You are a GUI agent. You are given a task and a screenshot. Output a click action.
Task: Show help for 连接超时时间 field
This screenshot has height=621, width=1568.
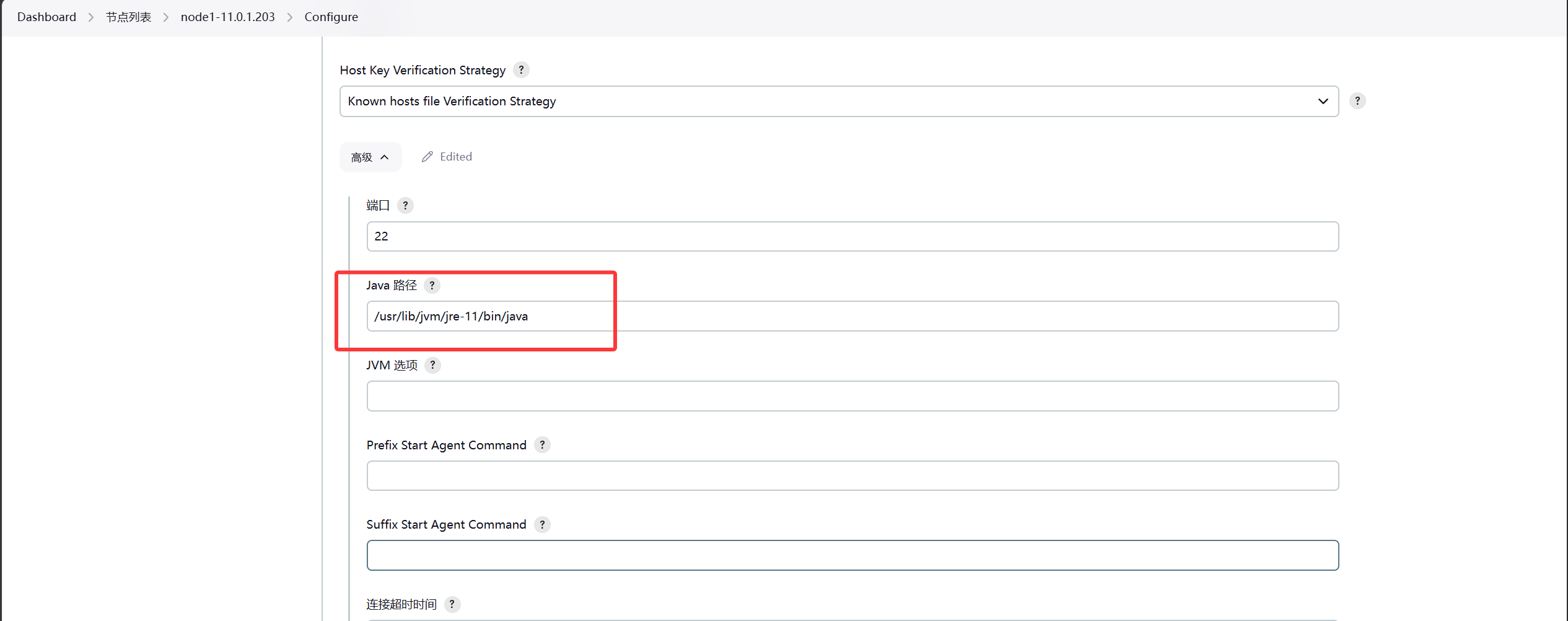point(452,604)
